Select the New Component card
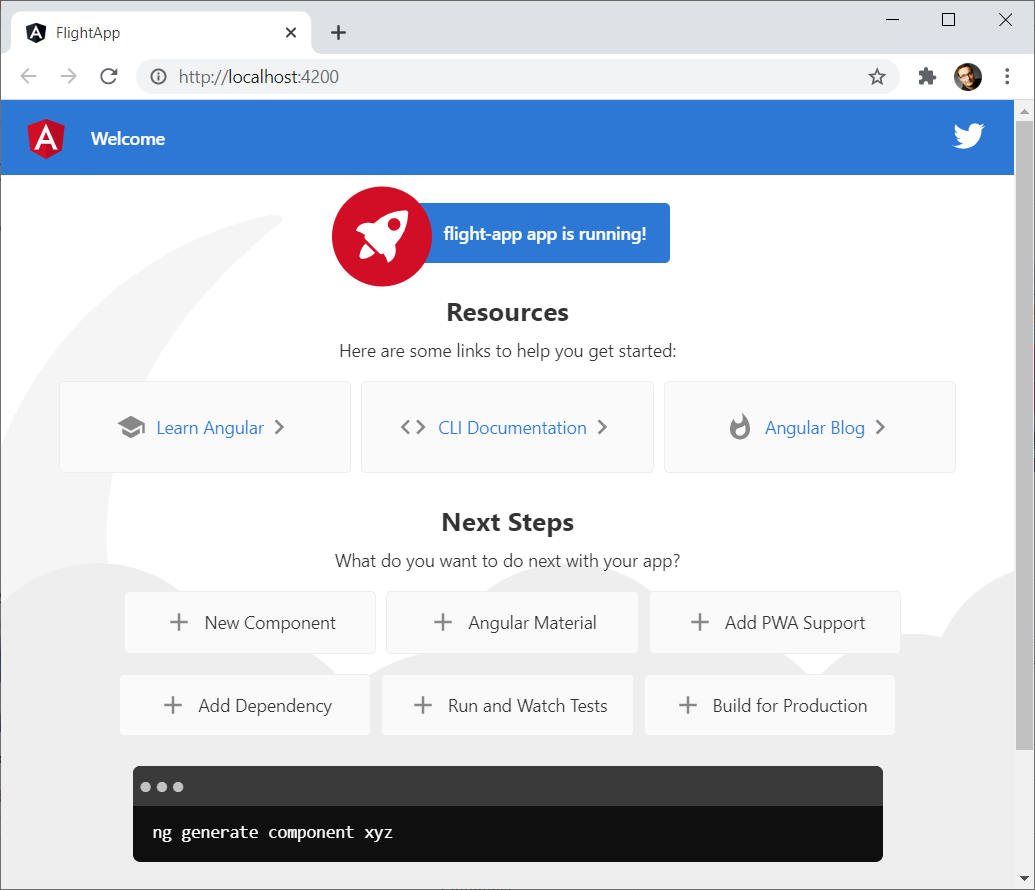The image size is (1035, 890). click(250, 622)
